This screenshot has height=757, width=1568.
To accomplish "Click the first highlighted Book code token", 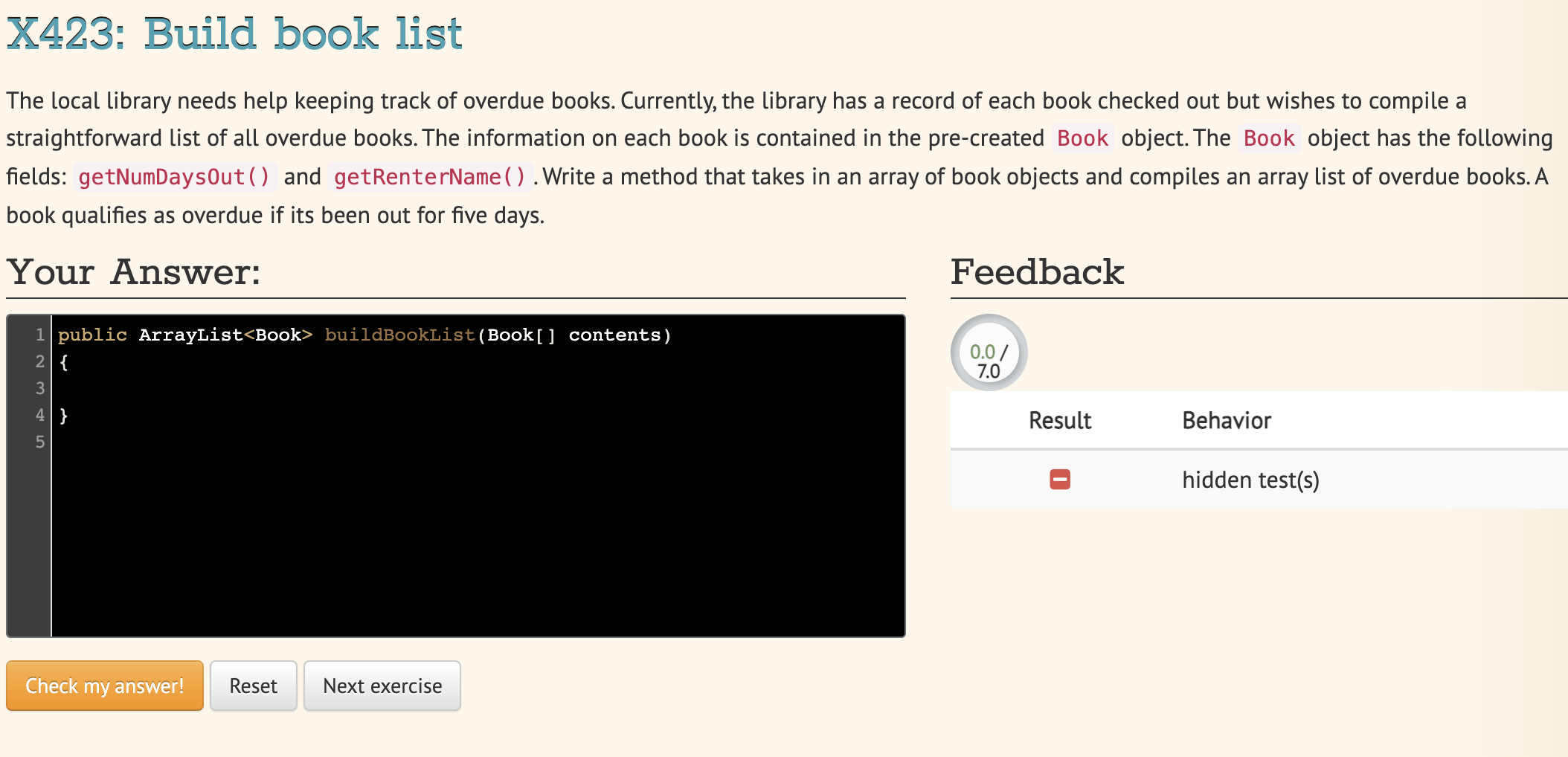I will coord(1082,138).
